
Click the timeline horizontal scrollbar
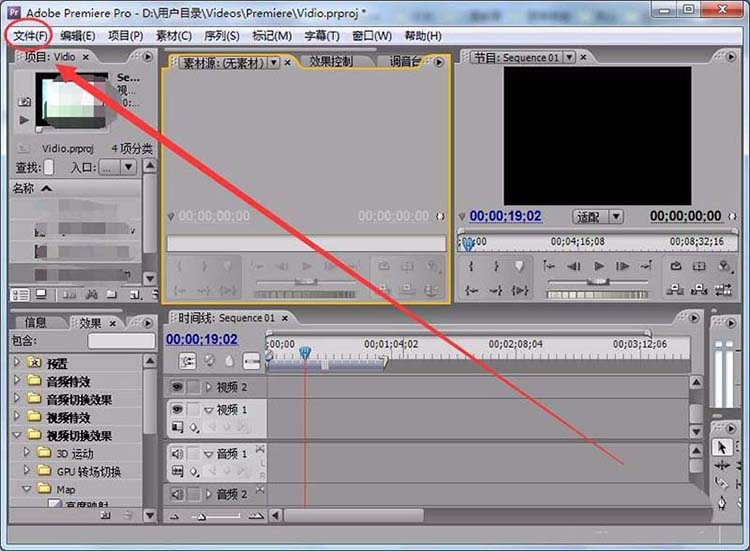point(354,516)
